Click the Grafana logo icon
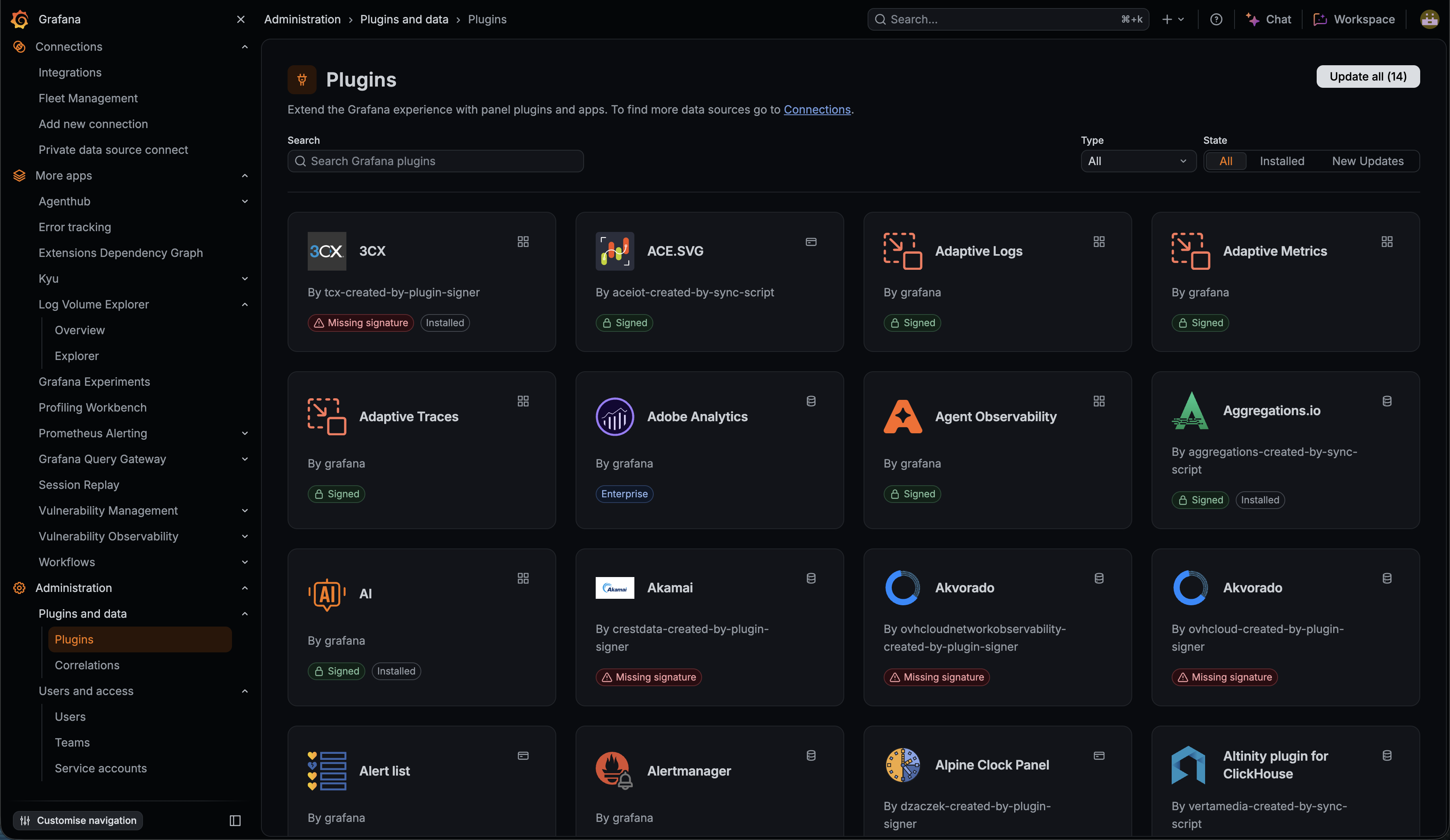Screen dimensions: 1450x840 (20, 19)
